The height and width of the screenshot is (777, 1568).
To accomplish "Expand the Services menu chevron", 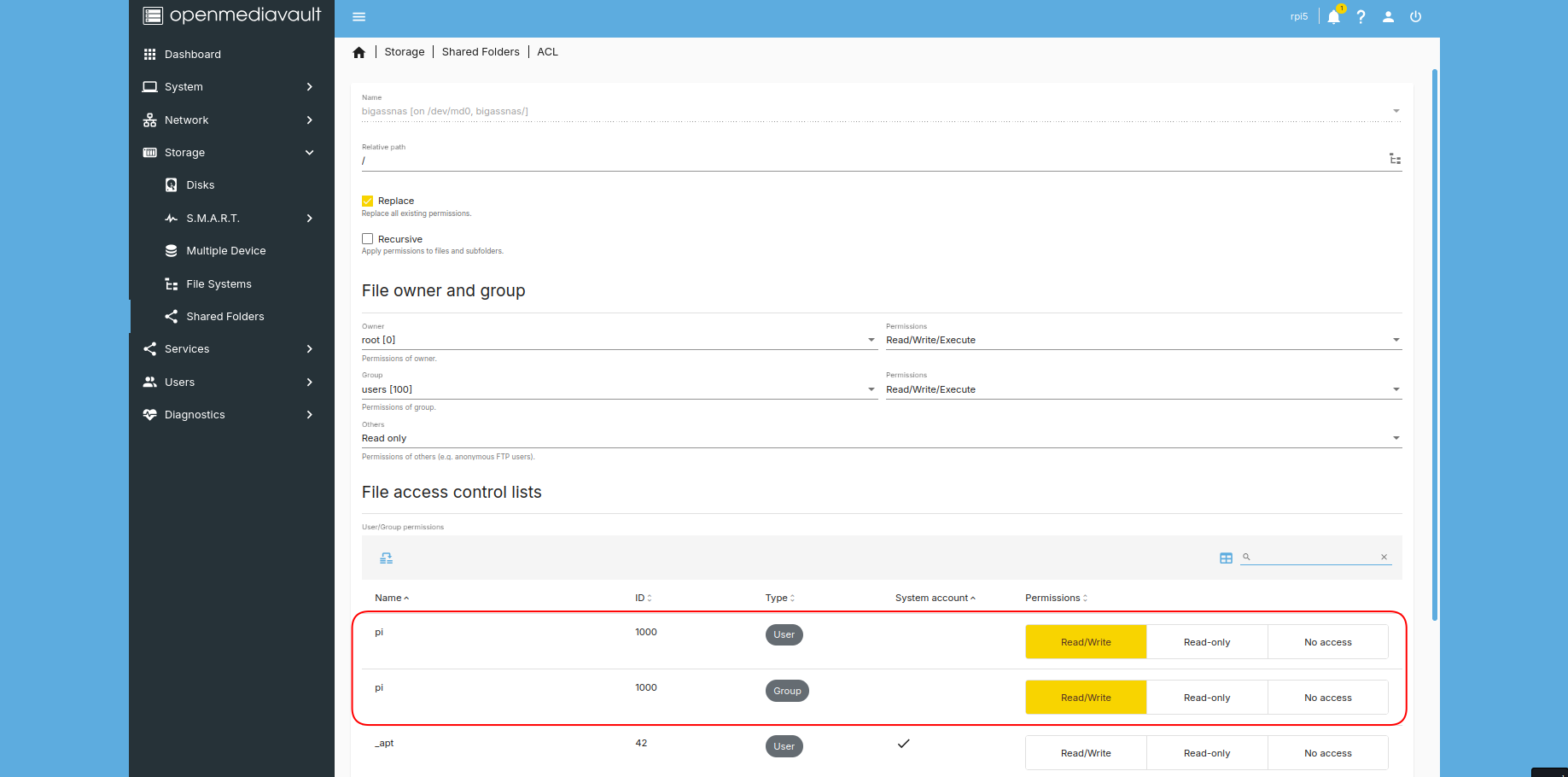I will 310,349.
